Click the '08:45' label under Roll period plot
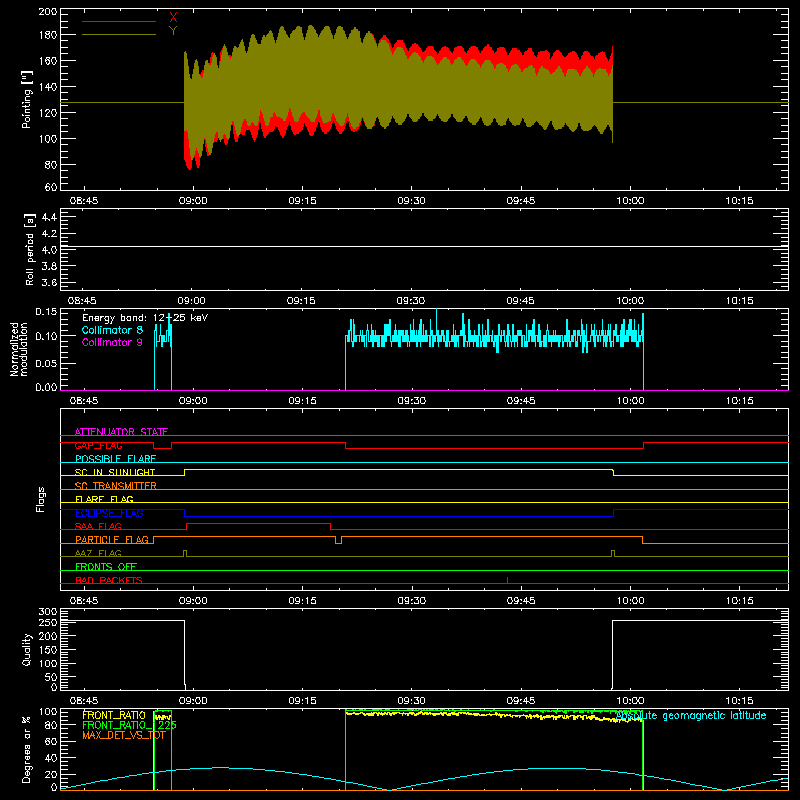This screenshot has width=800, height=800. (x=82, y=301)
